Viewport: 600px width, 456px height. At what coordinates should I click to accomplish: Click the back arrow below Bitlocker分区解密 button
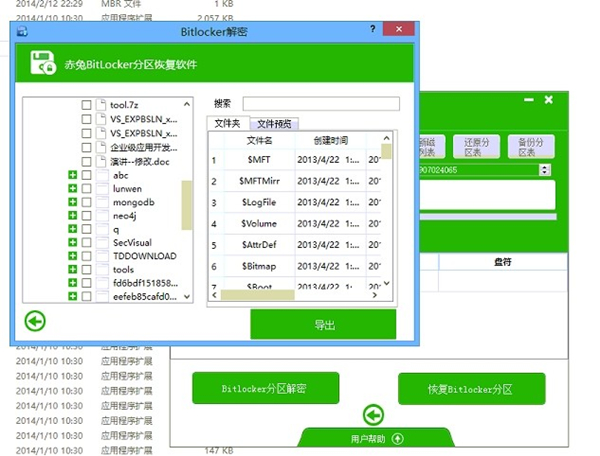point(373,414)
